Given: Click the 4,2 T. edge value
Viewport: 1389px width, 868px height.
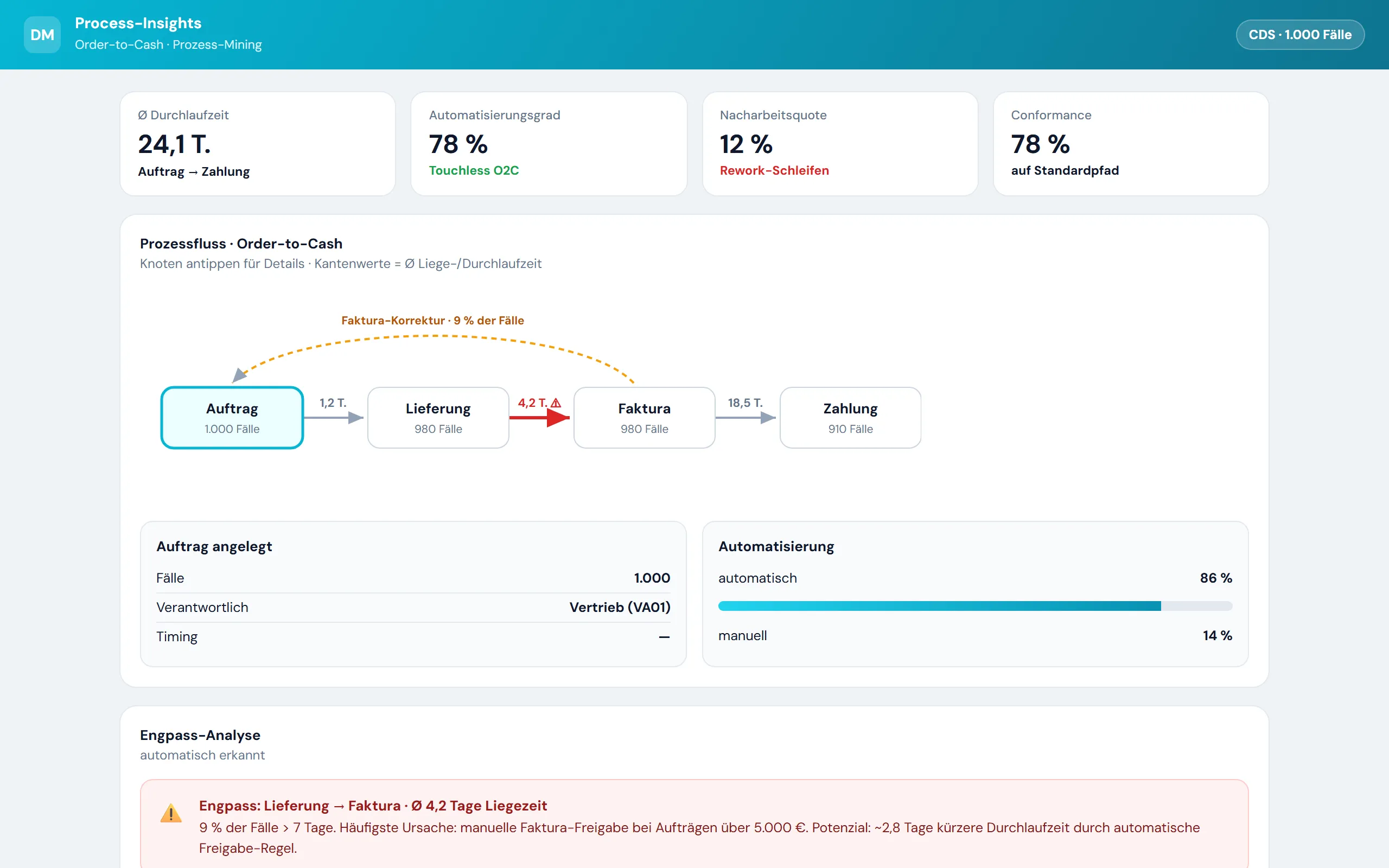Looking at the screenshot, I should click(x=532, y=403).
